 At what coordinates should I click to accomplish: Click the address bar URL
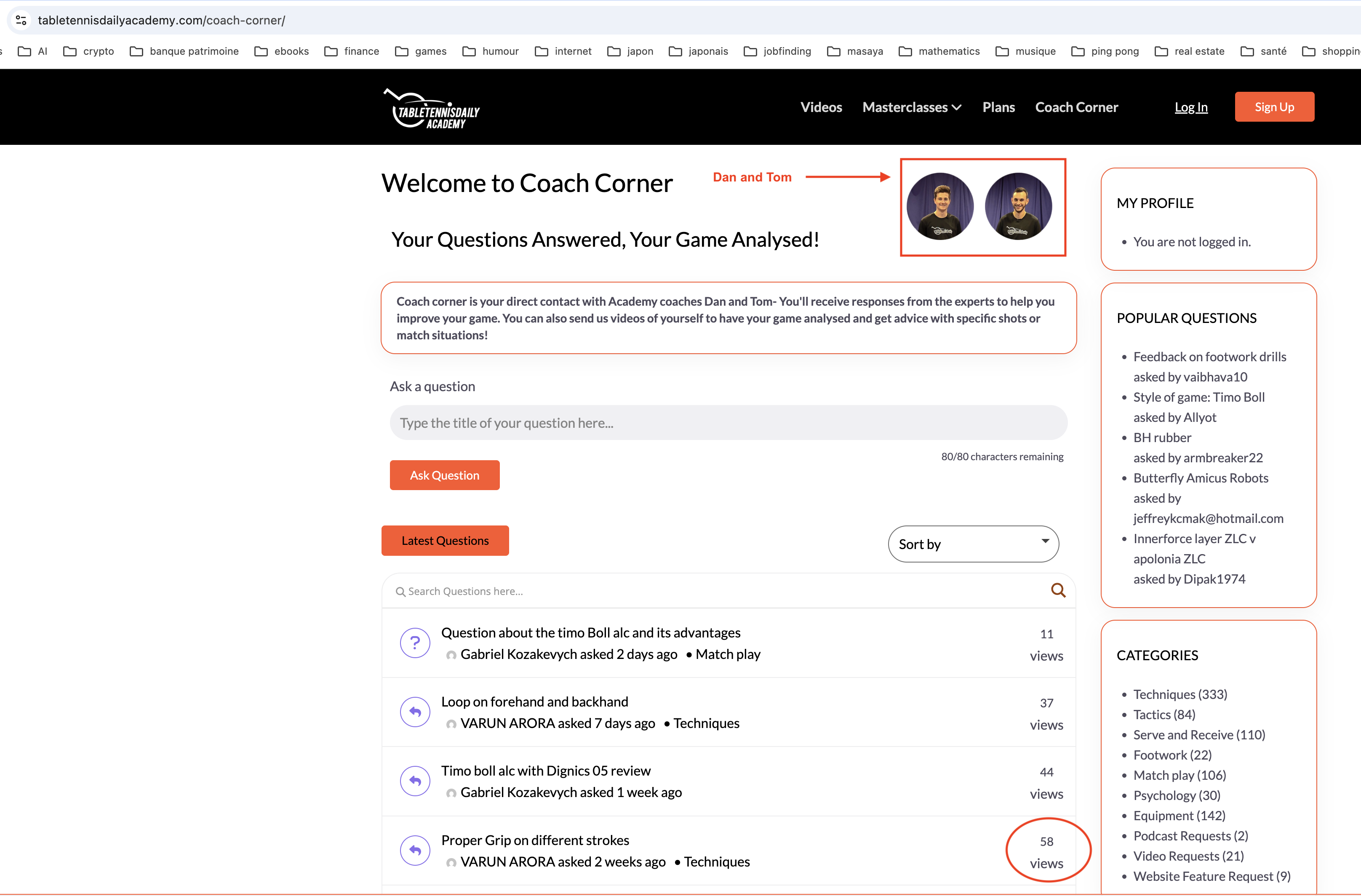[x=161, y=20]
